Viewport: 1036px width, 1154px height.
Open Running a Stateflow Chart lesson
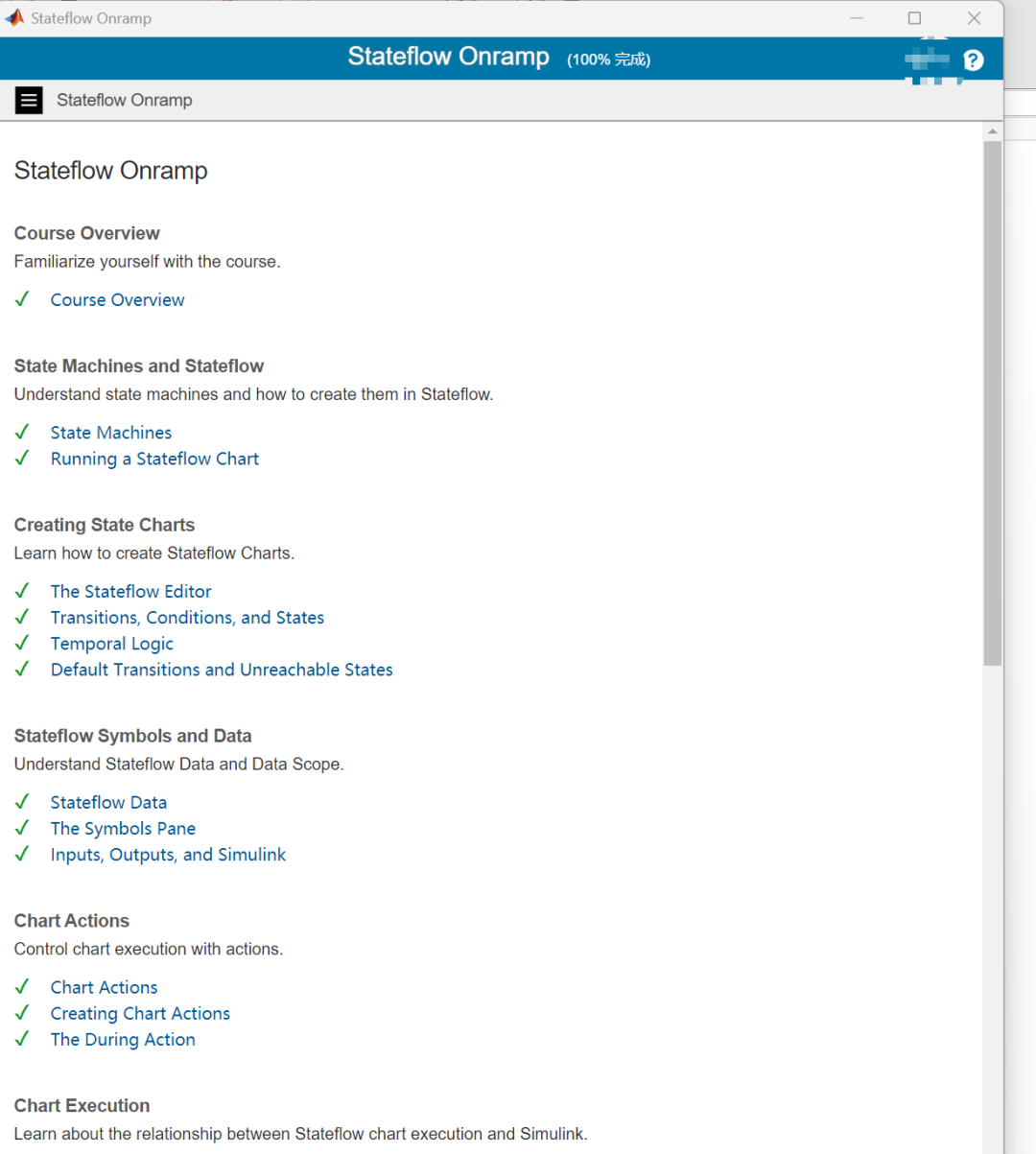[x=154, y=459]
